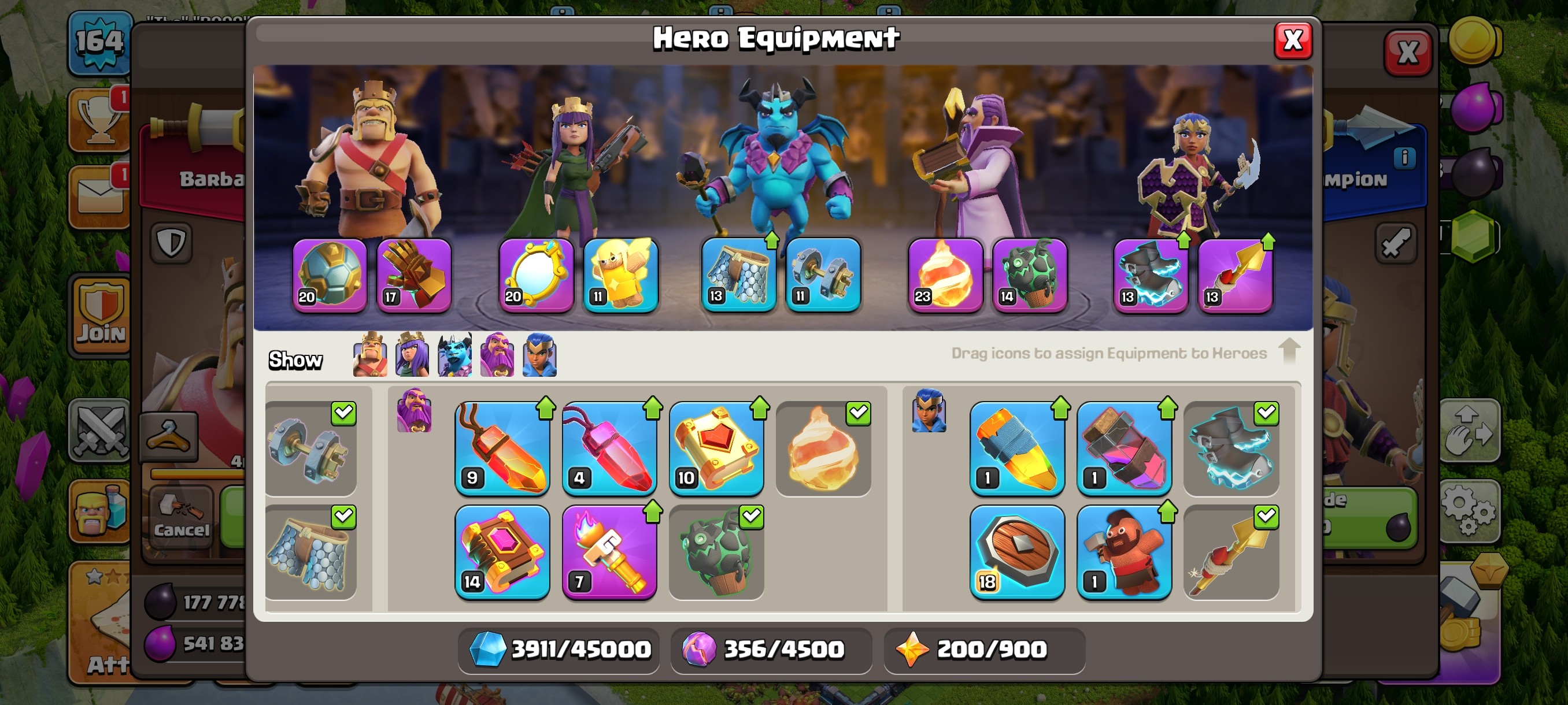Select the checked chainmail skirt equipment
1568x705 pixels.
point(310,552)
